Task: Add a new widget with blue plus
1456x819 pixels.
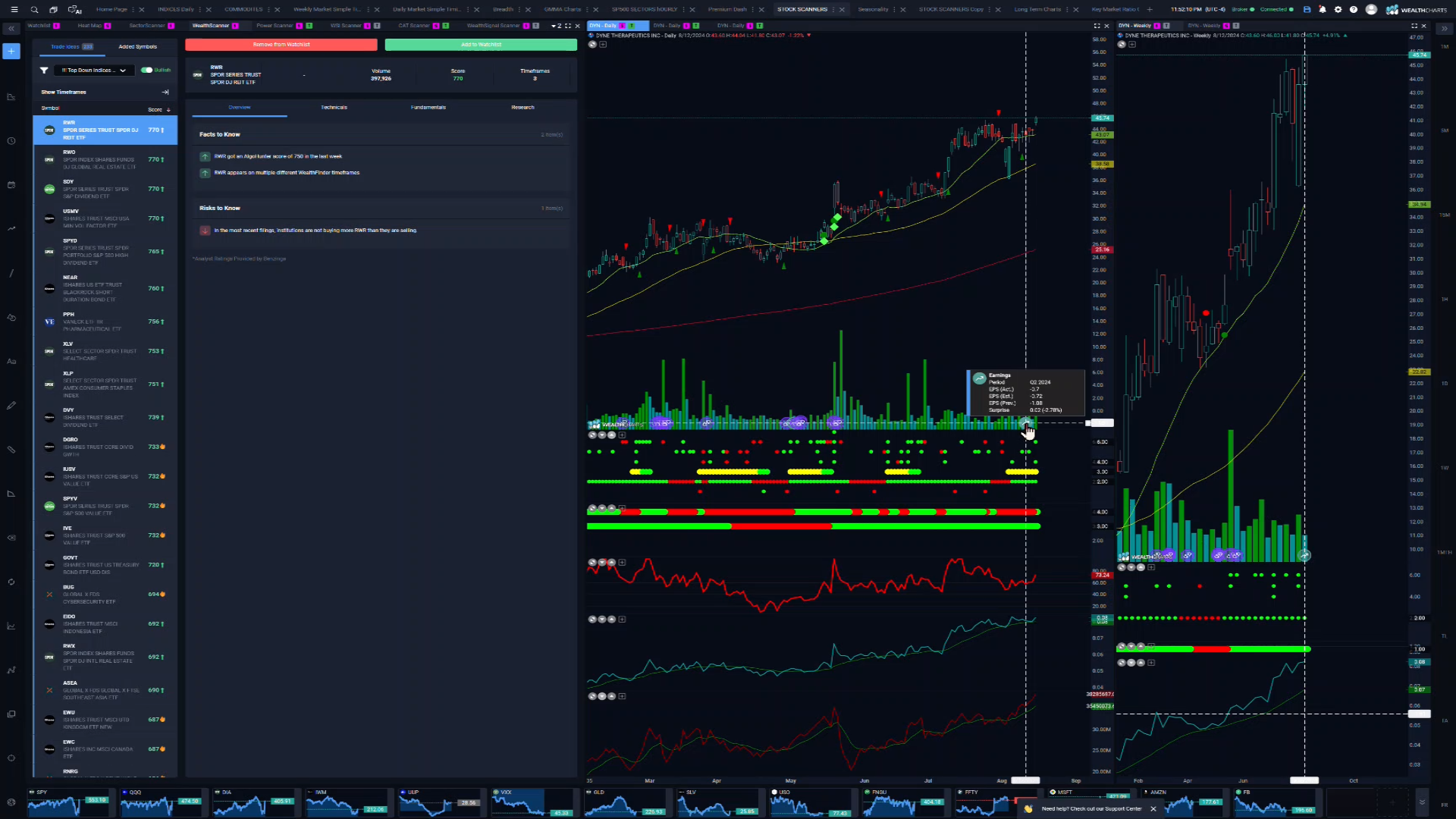Action: pyautogui.click(x=11, y=51)
